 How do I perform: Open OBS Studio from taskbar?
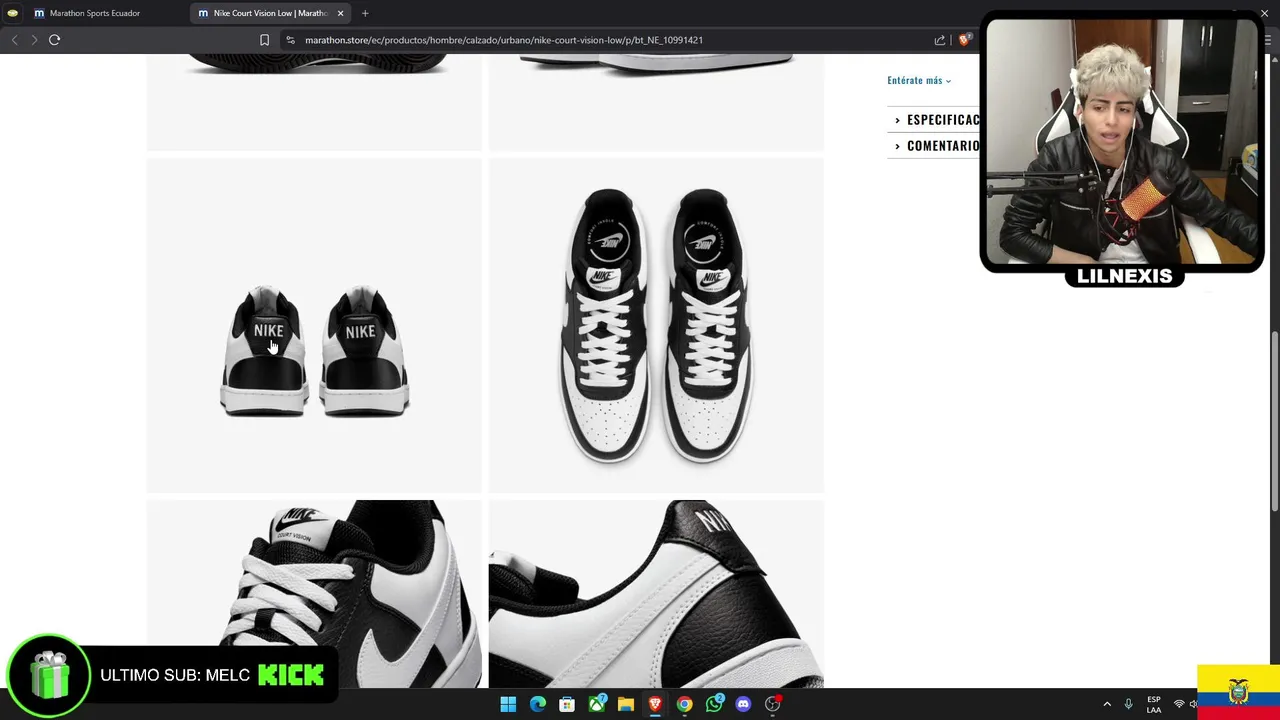coord(772,704)
